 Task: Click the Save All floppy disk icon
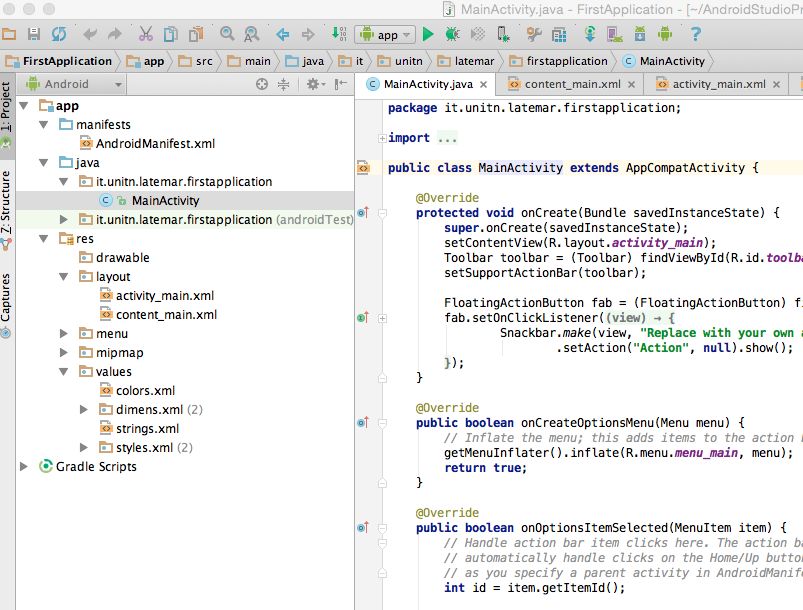tap(34, 34)
